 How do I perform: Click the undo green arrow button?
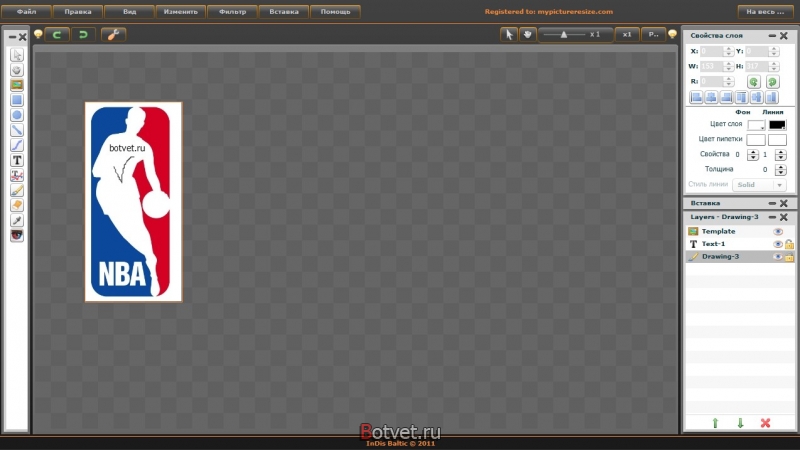coord(57,35)
